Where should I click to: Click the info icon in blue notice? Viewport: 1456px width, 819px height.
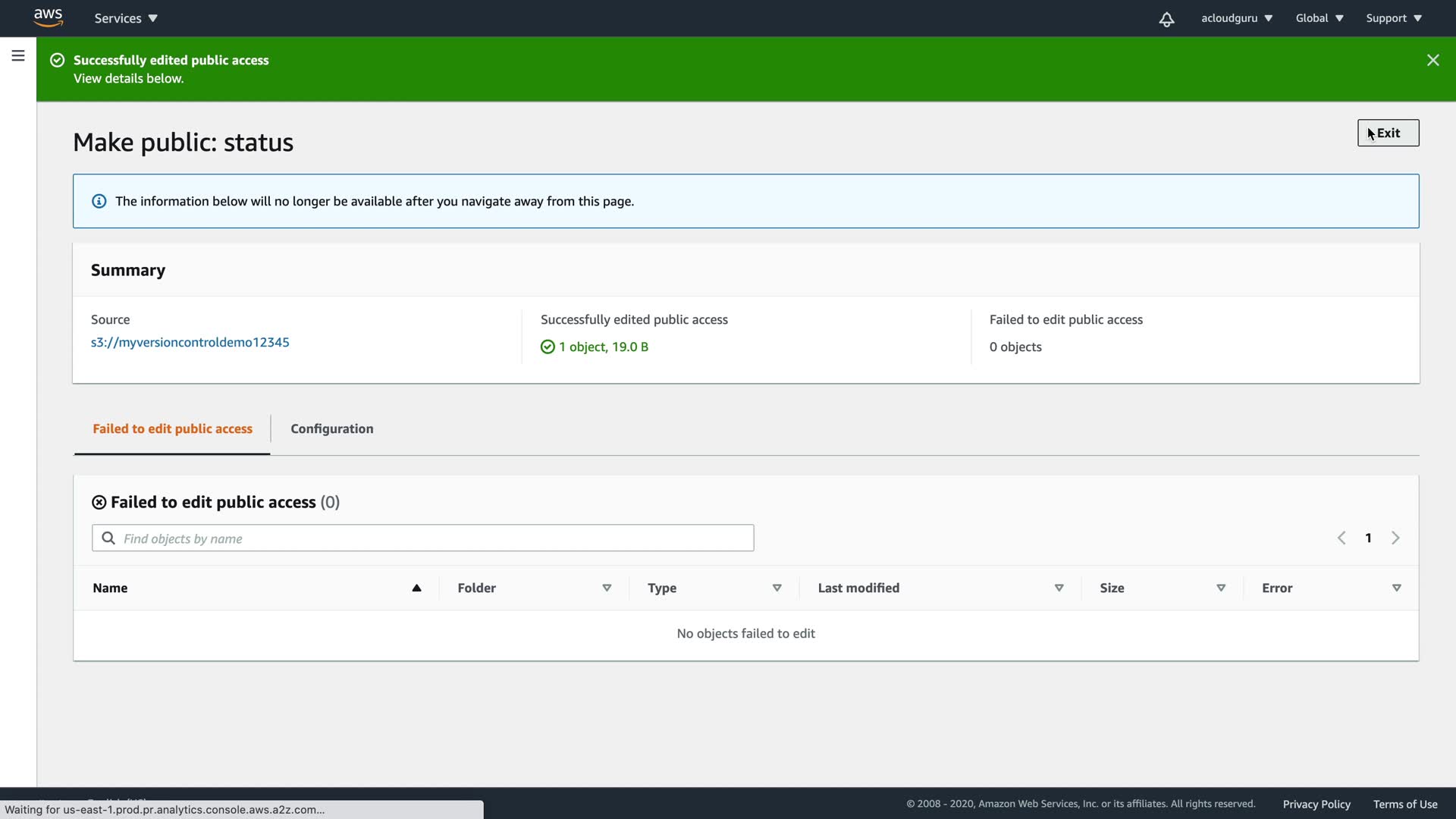[99, 201]
